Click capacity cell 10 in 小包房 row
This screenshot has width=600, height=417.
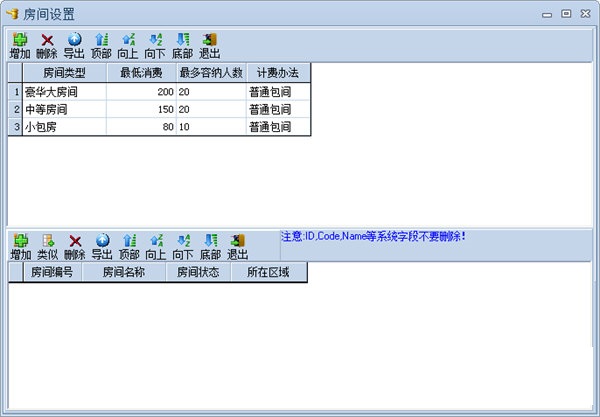(x=211, y=127)
